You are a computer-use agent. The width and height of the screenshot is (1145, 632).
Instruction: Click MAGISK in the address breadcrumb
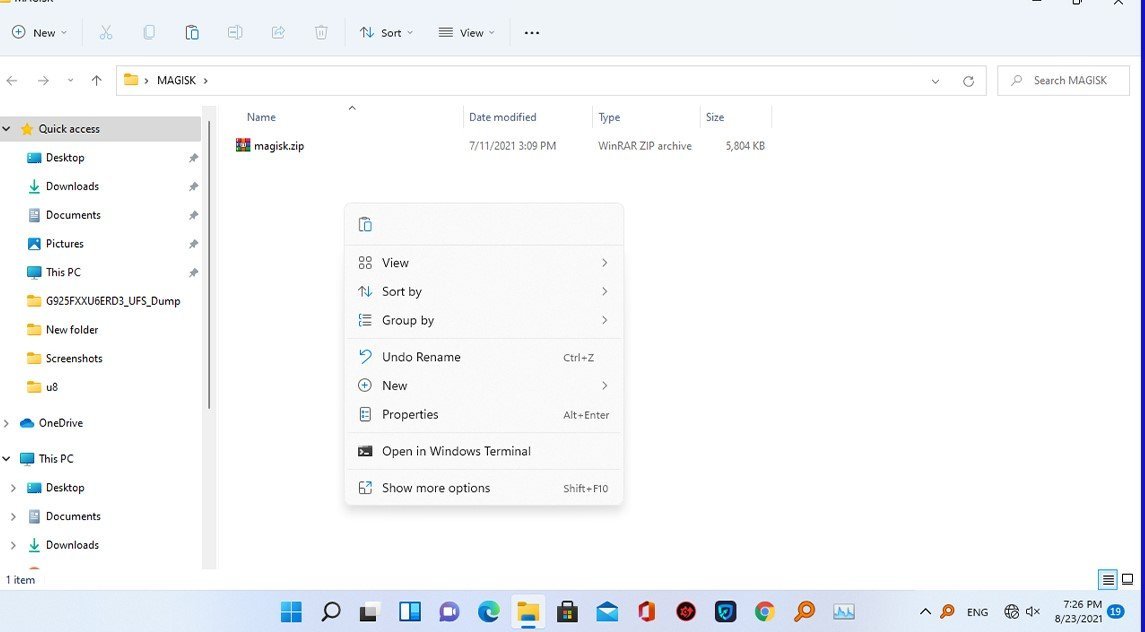pyautogui.click(x=177, y=80)
